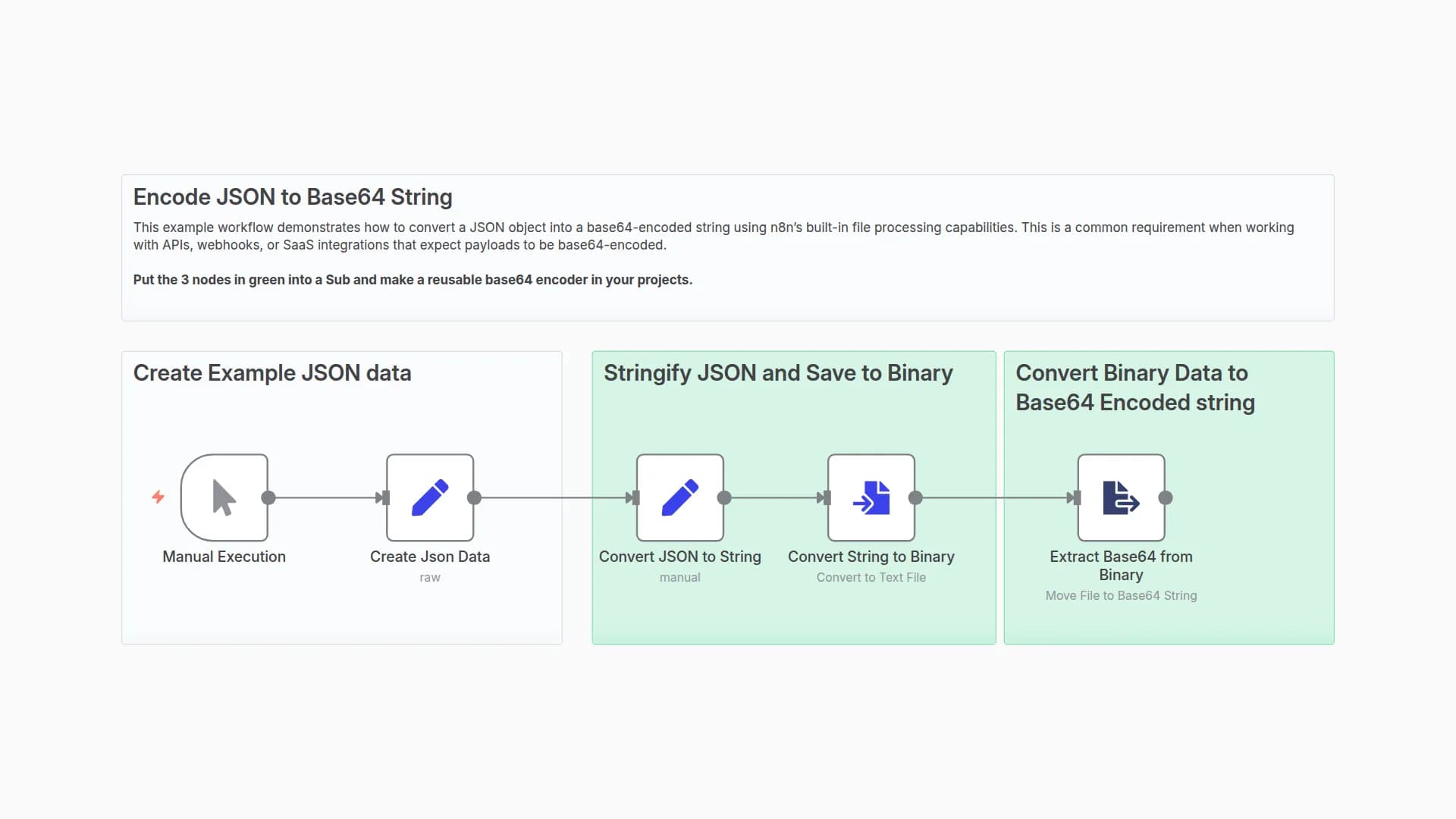
Task: Click the 'Extract Base64 from Binary' node label
Action: point(1121,566)
